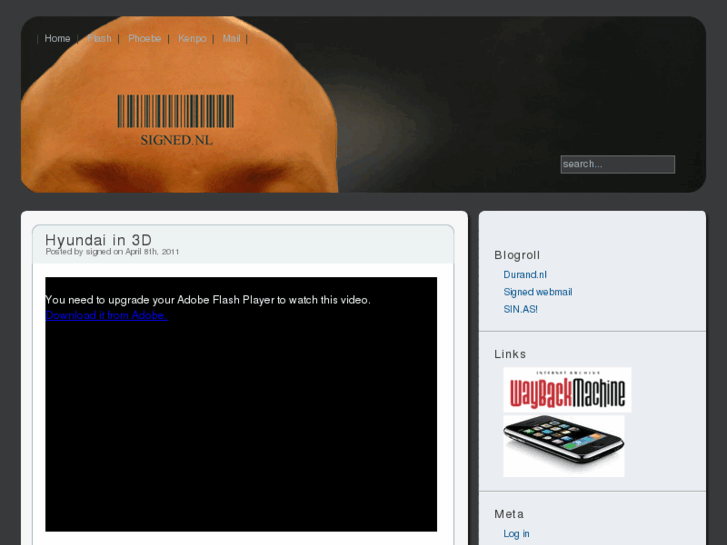This screenshot has width=727, height=545.
Task: Click the Links section heading
Action: pyautogui.click(x=510, y=354)
